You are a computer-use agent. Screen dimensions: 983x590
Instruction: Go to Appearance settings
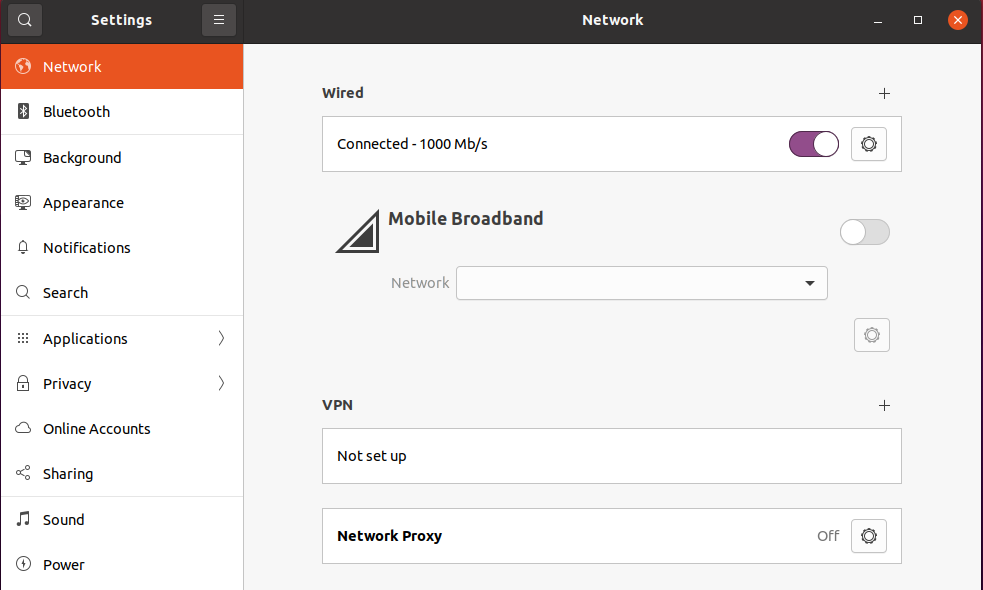pyautogui.click(x=122, y=203)
